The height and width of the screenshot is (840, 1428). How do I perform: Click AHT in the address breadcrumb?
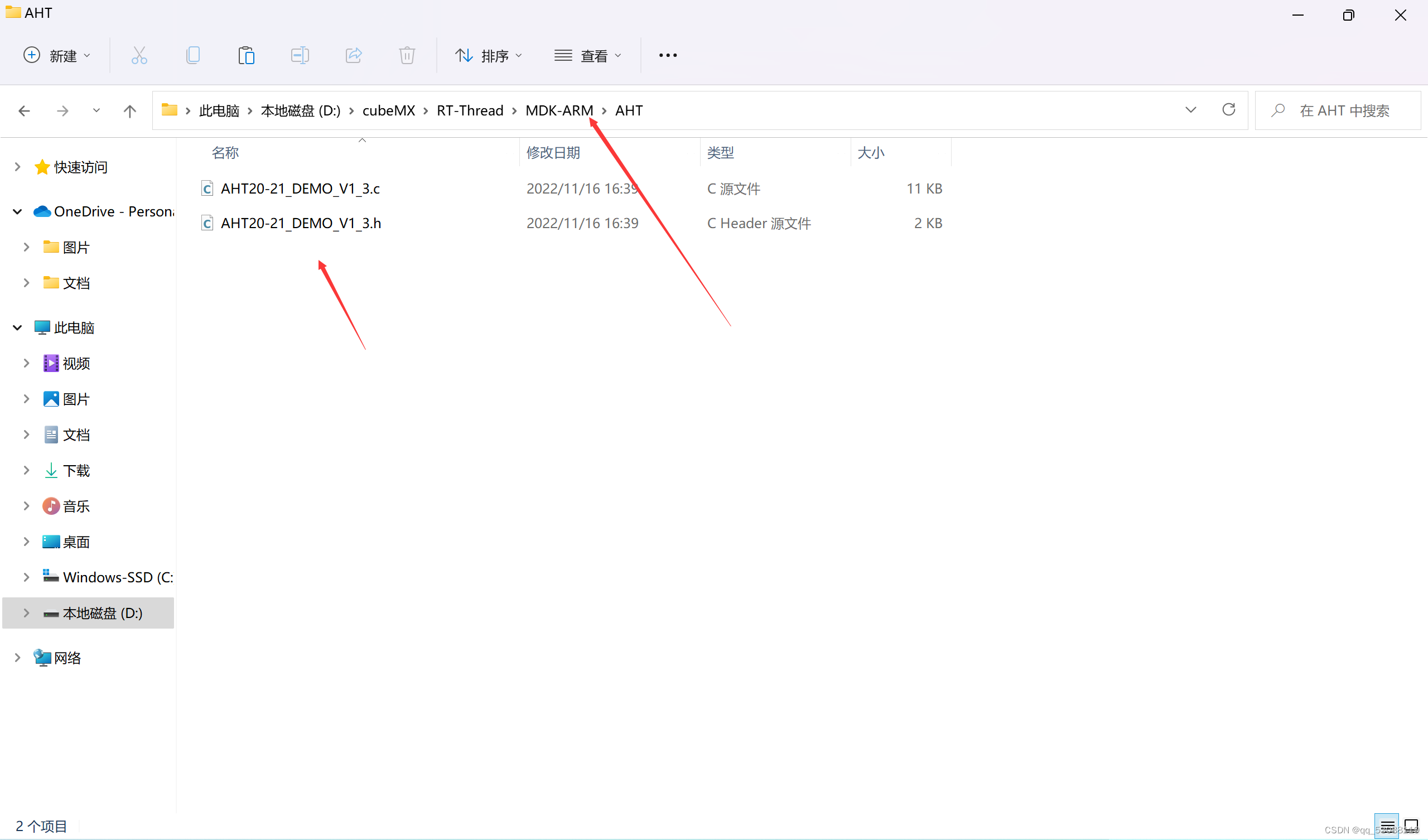[x=629, y=110]
